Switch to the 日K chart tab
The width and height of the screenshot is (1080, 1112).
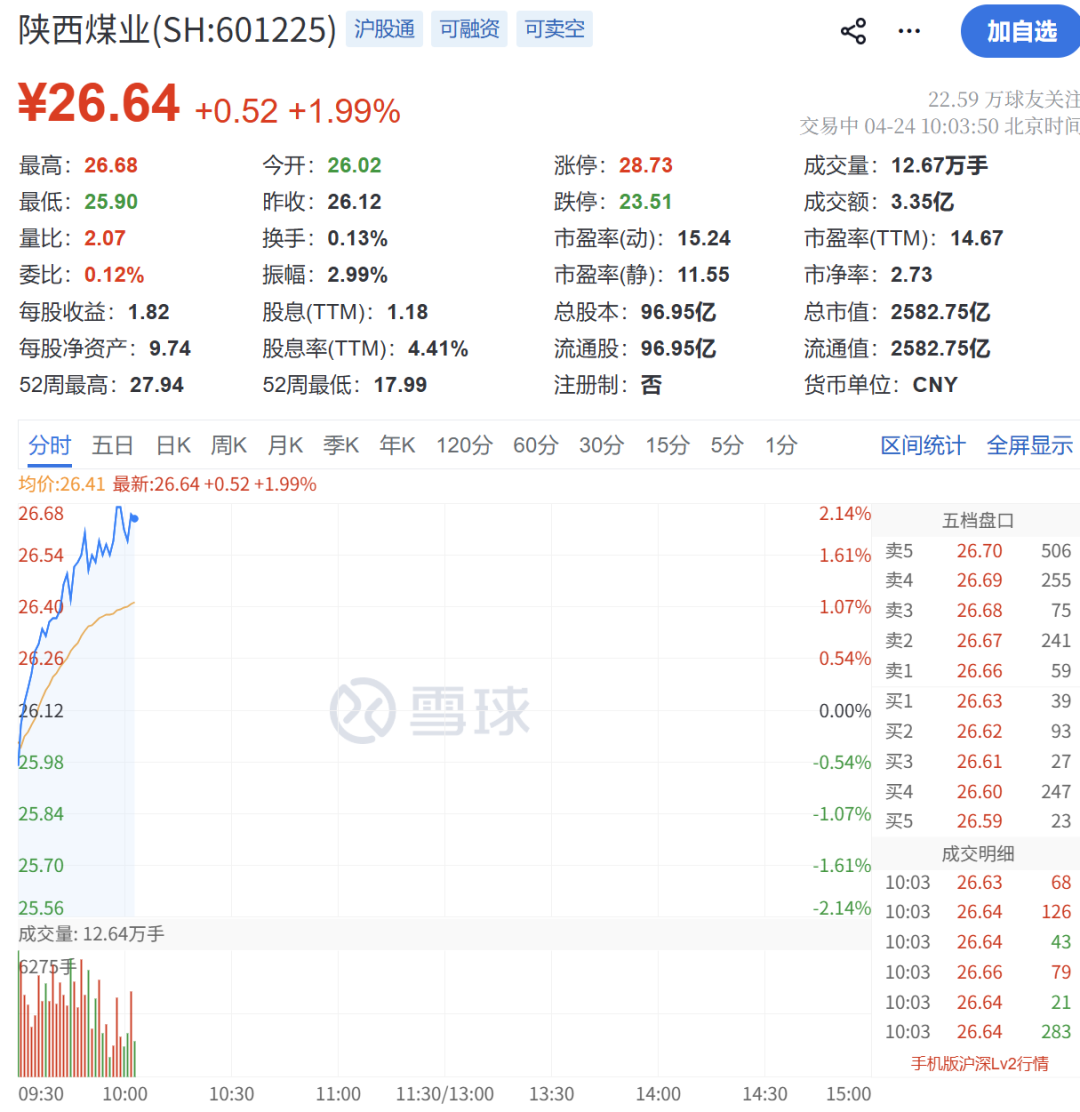coord(172,446)
